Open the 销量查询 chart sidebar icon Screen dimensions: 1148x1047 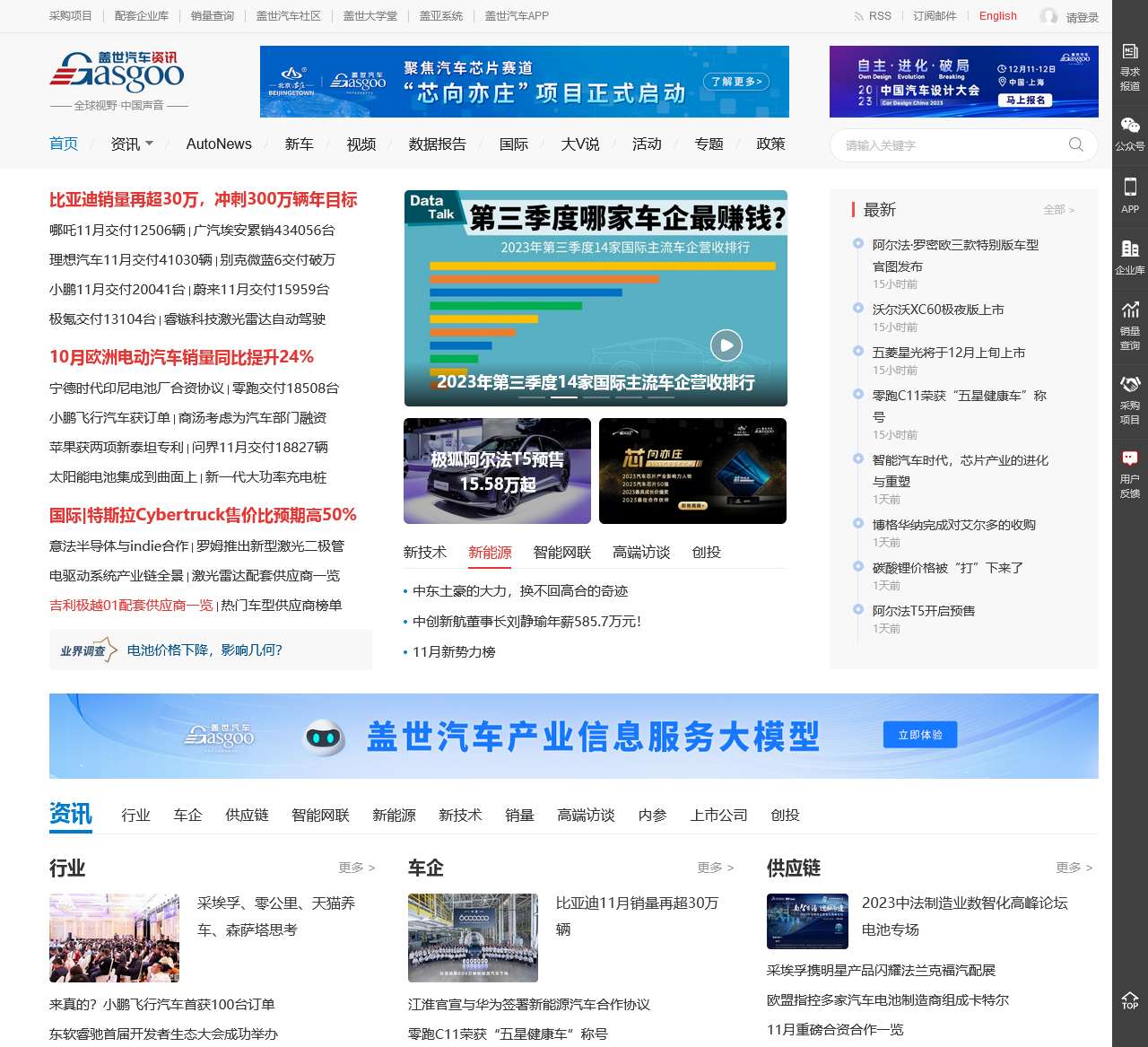coord(1130,325)
